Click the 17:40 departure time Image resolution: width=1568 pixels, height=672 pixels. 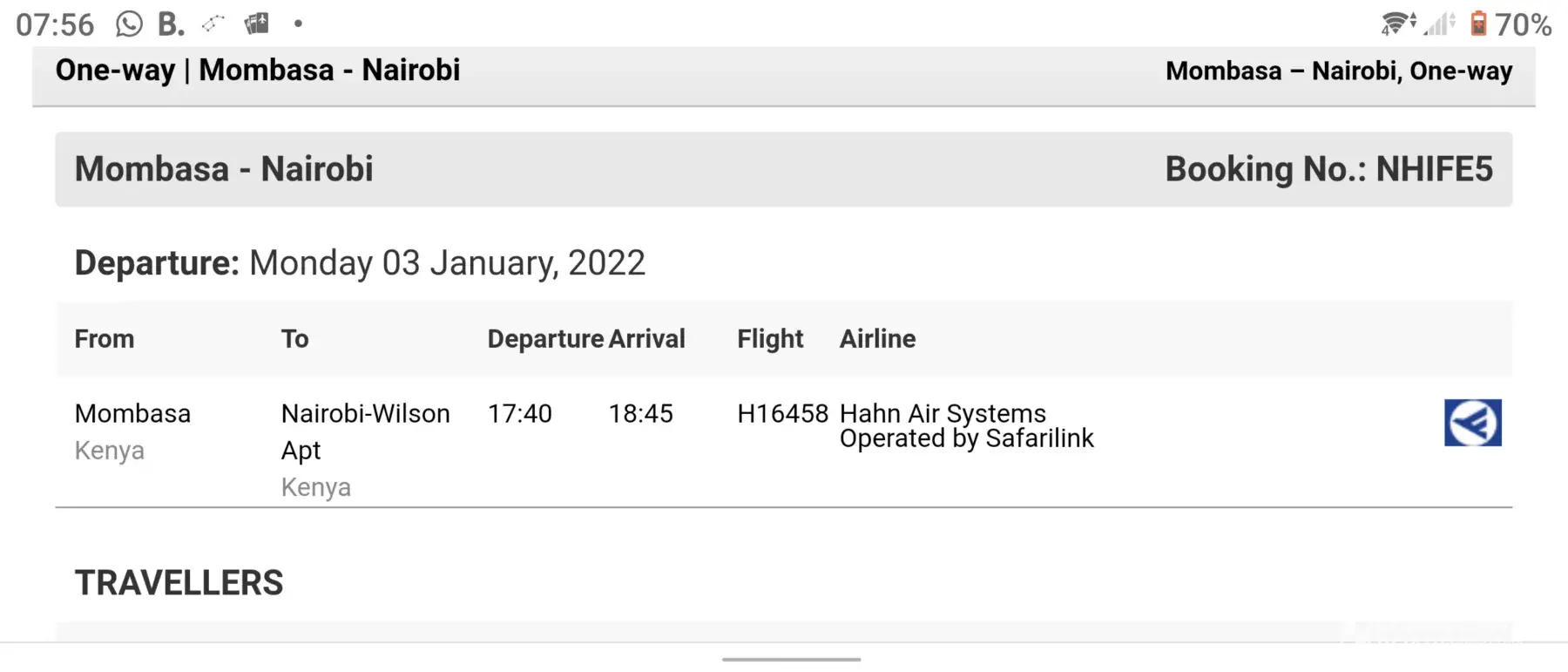coord(520,414)
